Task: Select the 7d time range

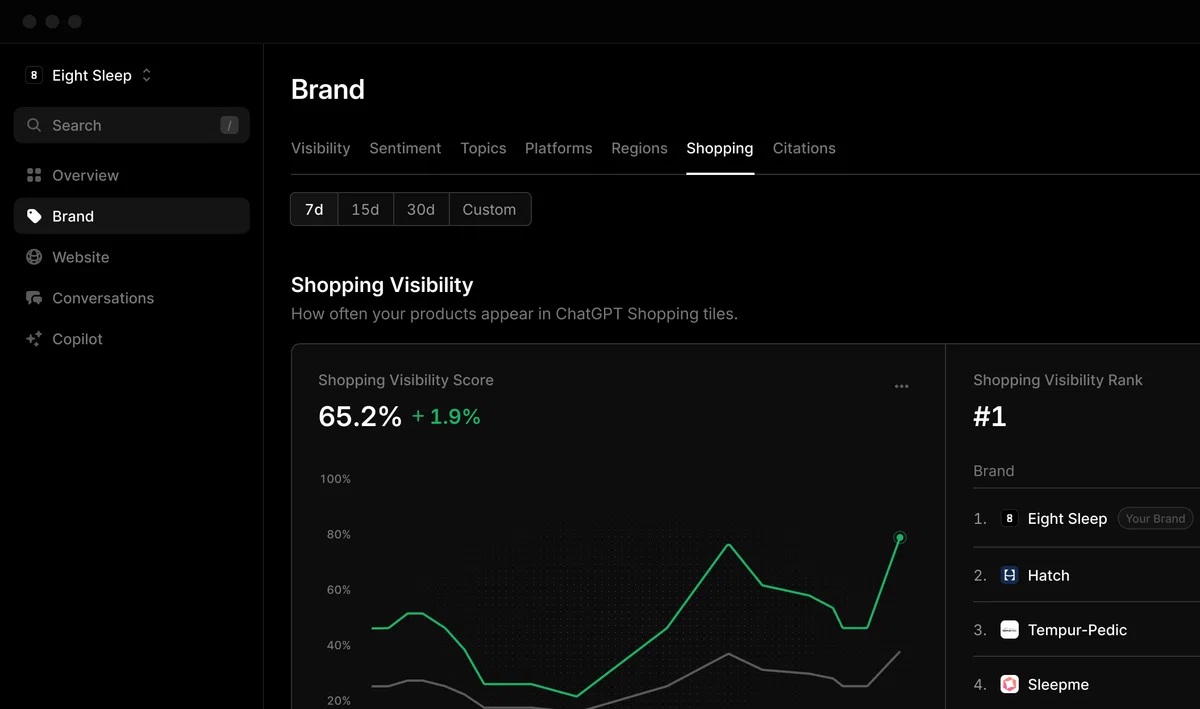Action: tap(314, 209)
